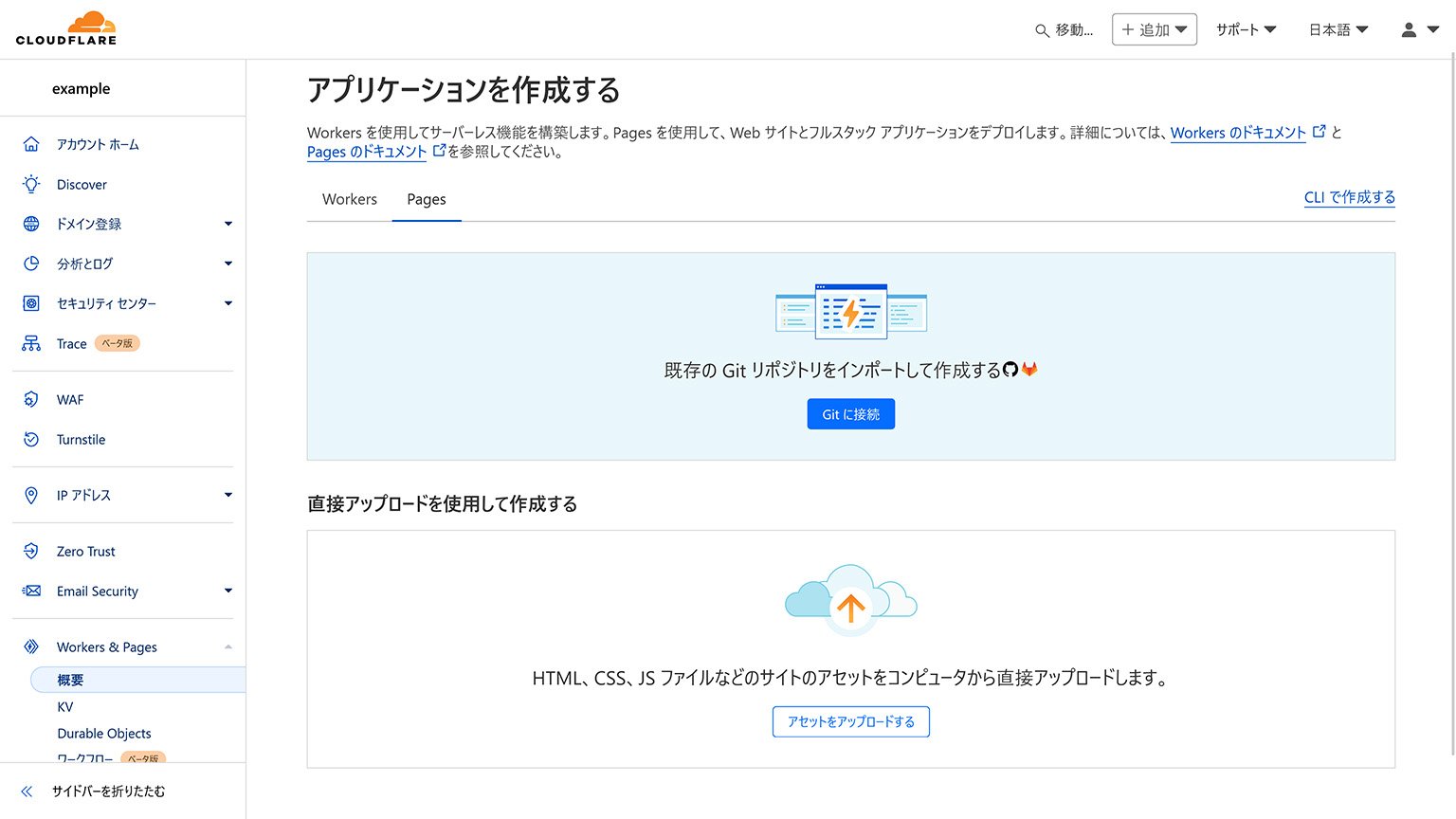Open Trace in sidebar
The width and height of the screenshot is (1456, 819).
pos(71,343)
